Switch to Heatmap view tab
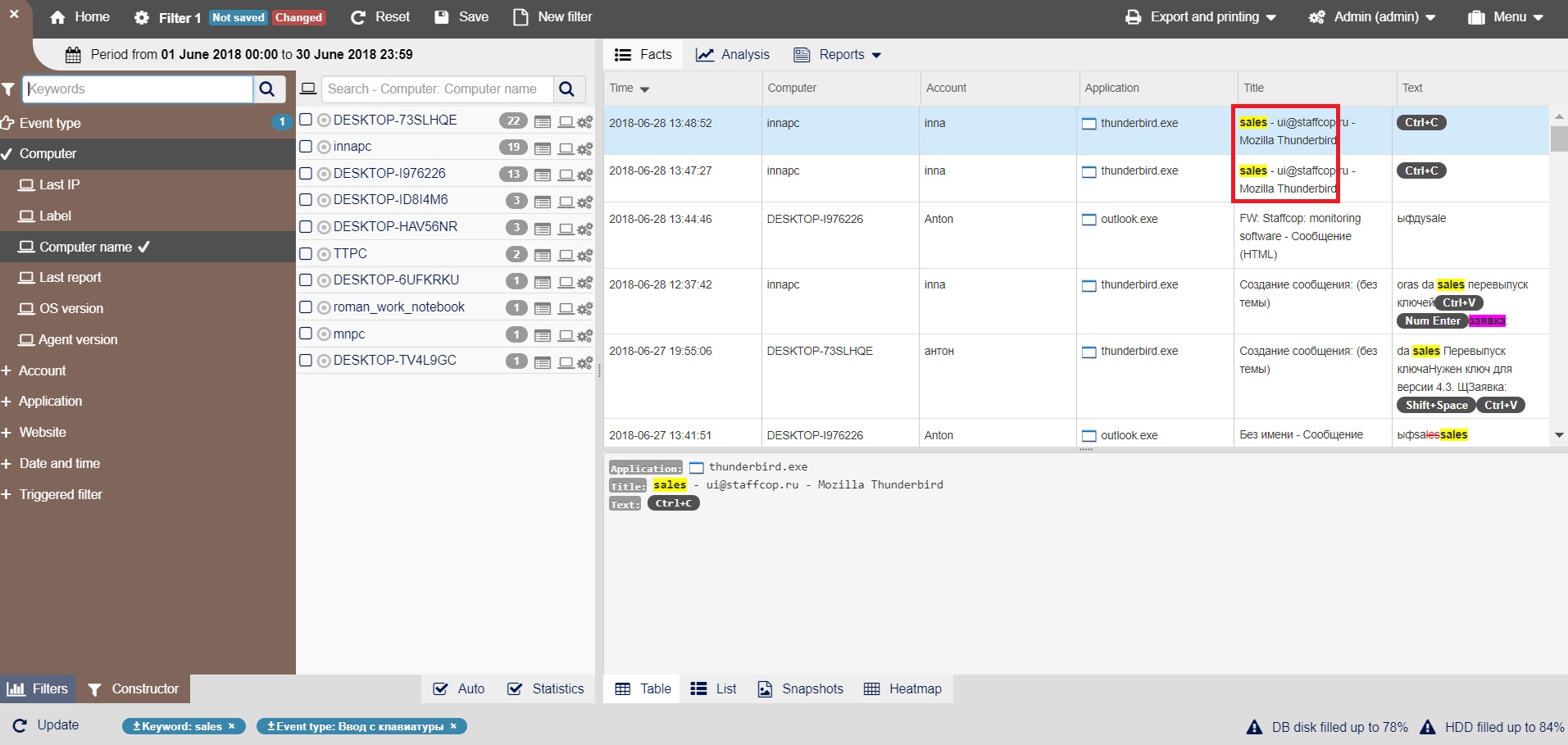 (902, 688)
